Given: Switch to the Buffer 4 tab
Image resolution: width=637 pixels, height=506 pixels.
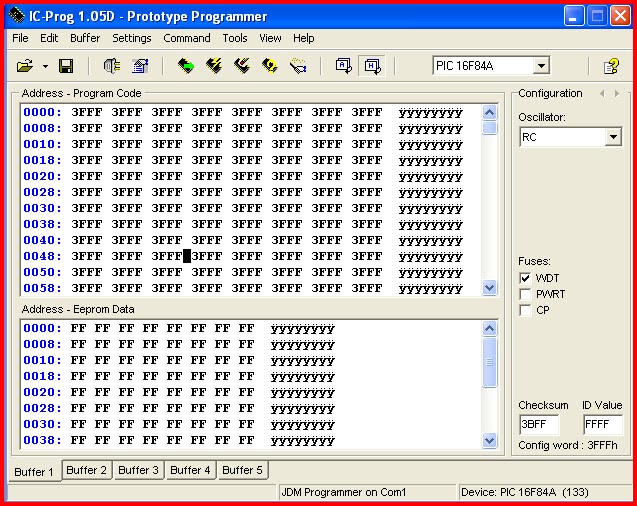Looking at the screenshot, I should click(x=191, y=470).
